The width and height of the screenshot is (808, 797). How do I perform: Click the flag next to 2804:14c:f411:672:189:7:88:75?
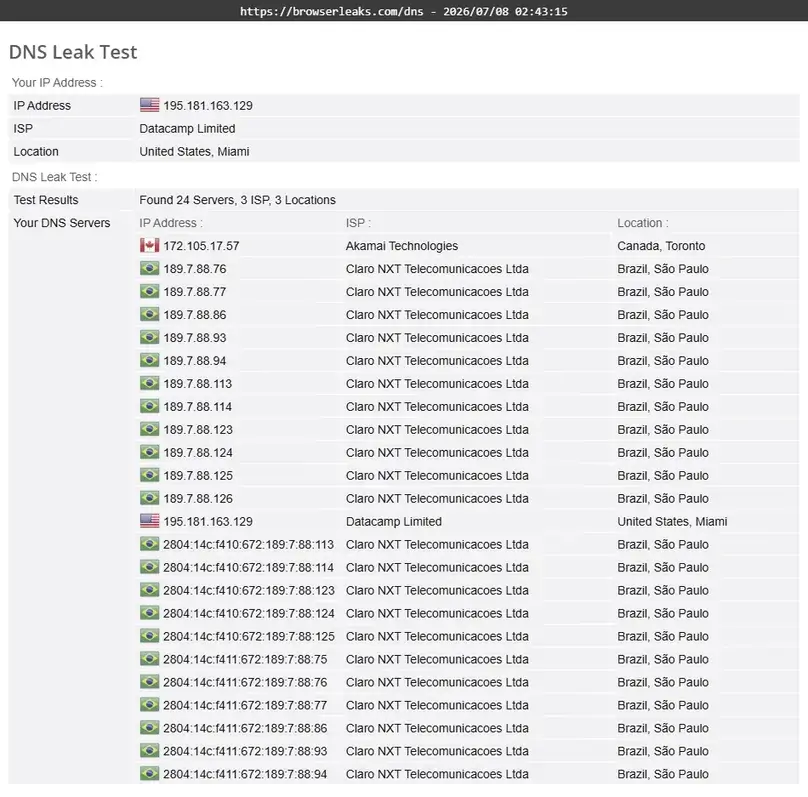pos(149,659)
